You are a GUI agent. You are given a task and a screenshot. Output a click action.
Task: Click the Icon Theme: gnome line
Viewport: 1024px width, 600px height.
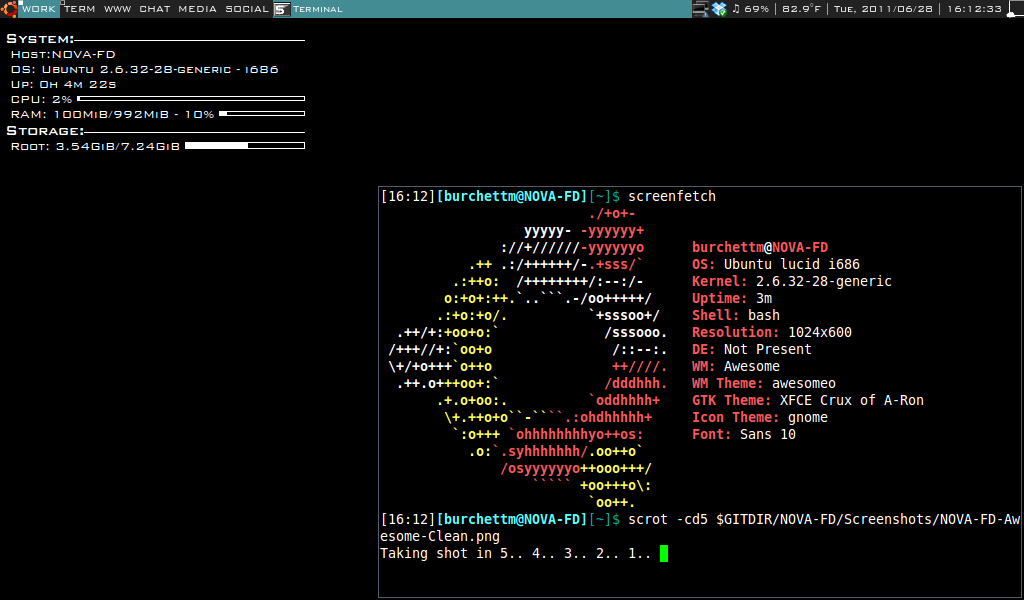(760, 417)
